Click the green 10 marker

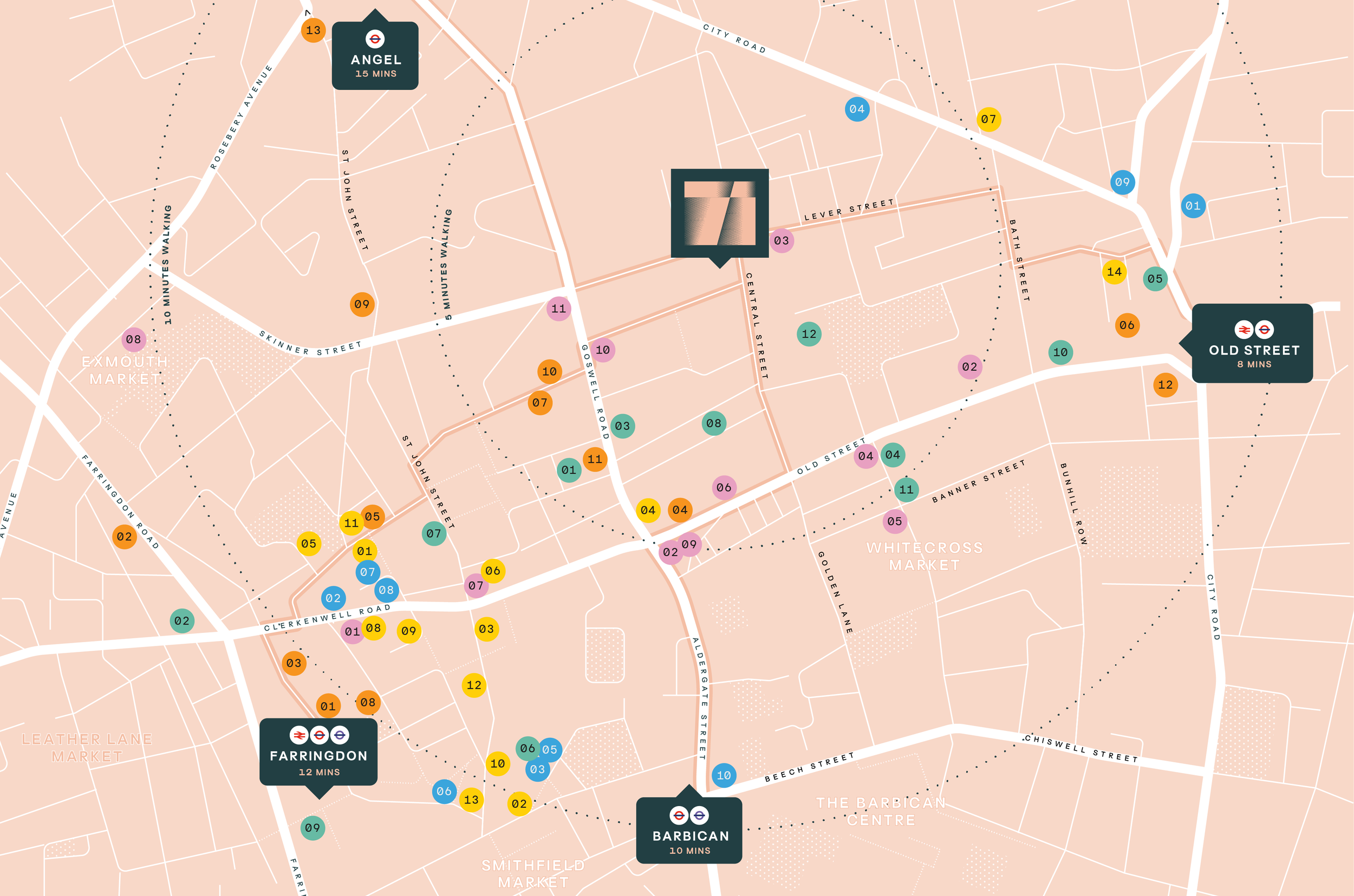1060,352
